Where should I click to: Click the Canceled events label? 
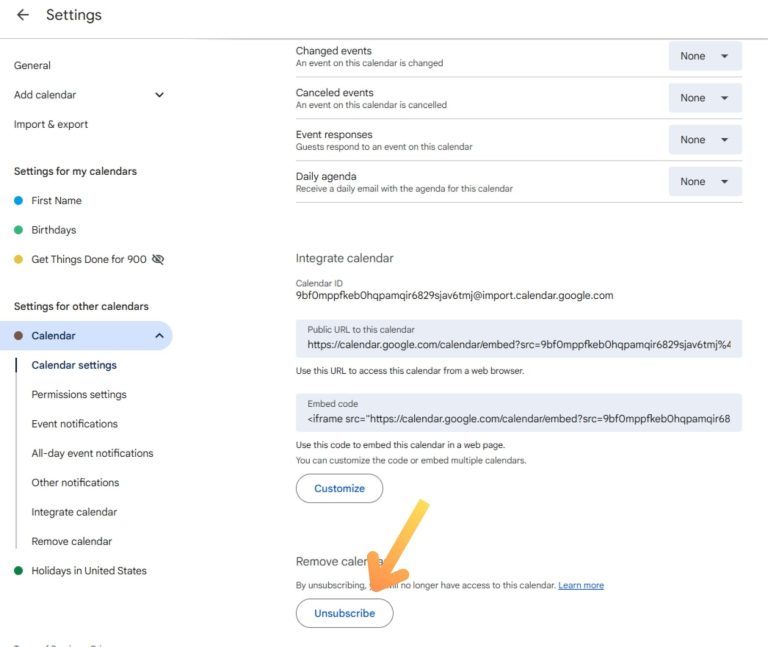click(x=335, y=93)
